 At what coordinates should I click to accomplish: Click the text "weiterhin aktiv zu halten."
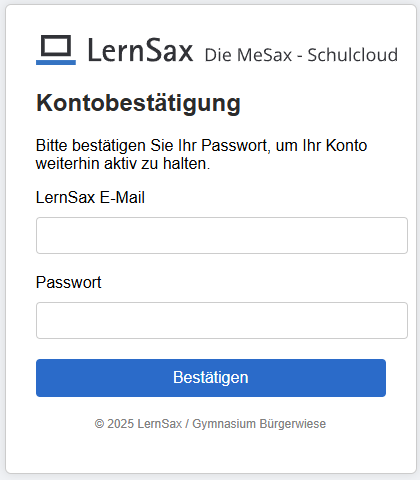coord(123,164)
